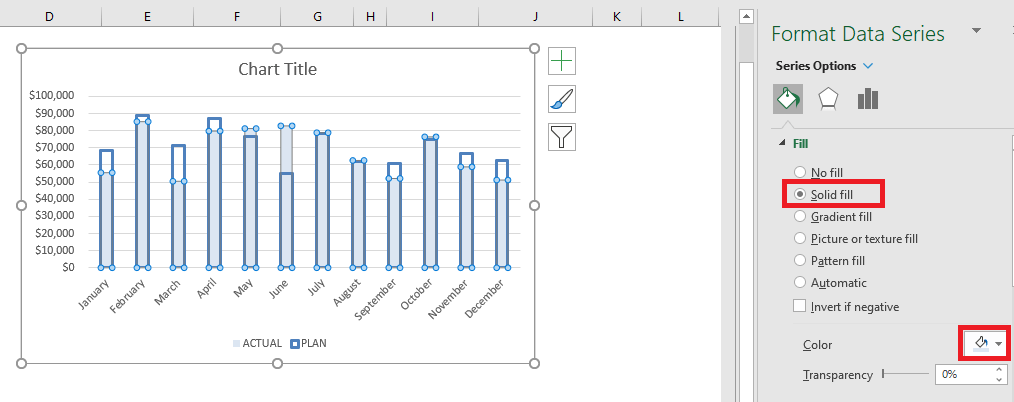1014x402 pixels.
Task: Open the task pane options arrow
Action: click(x=976, y=30)
